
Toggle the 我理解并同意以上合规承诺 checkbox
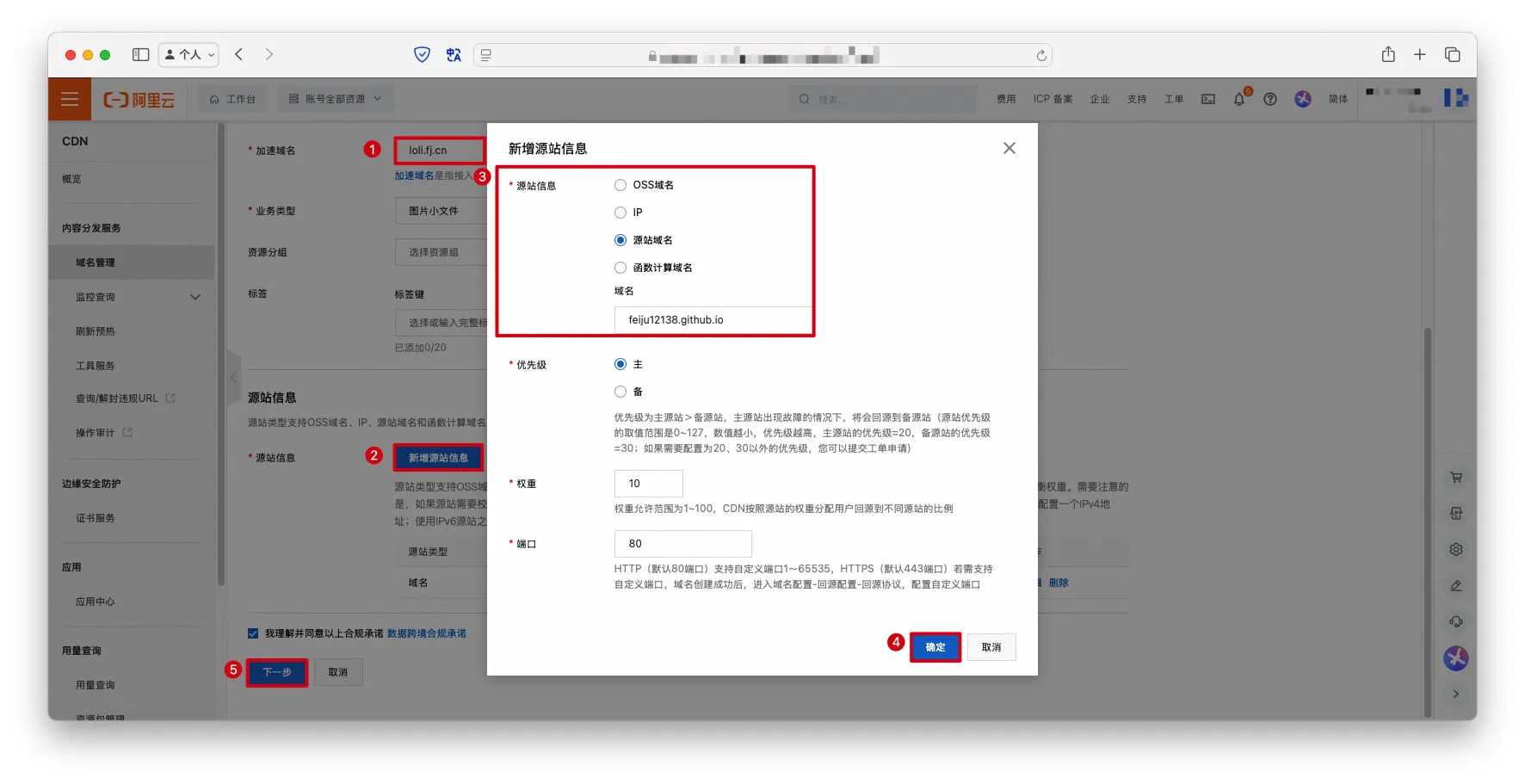pos(253,633)
